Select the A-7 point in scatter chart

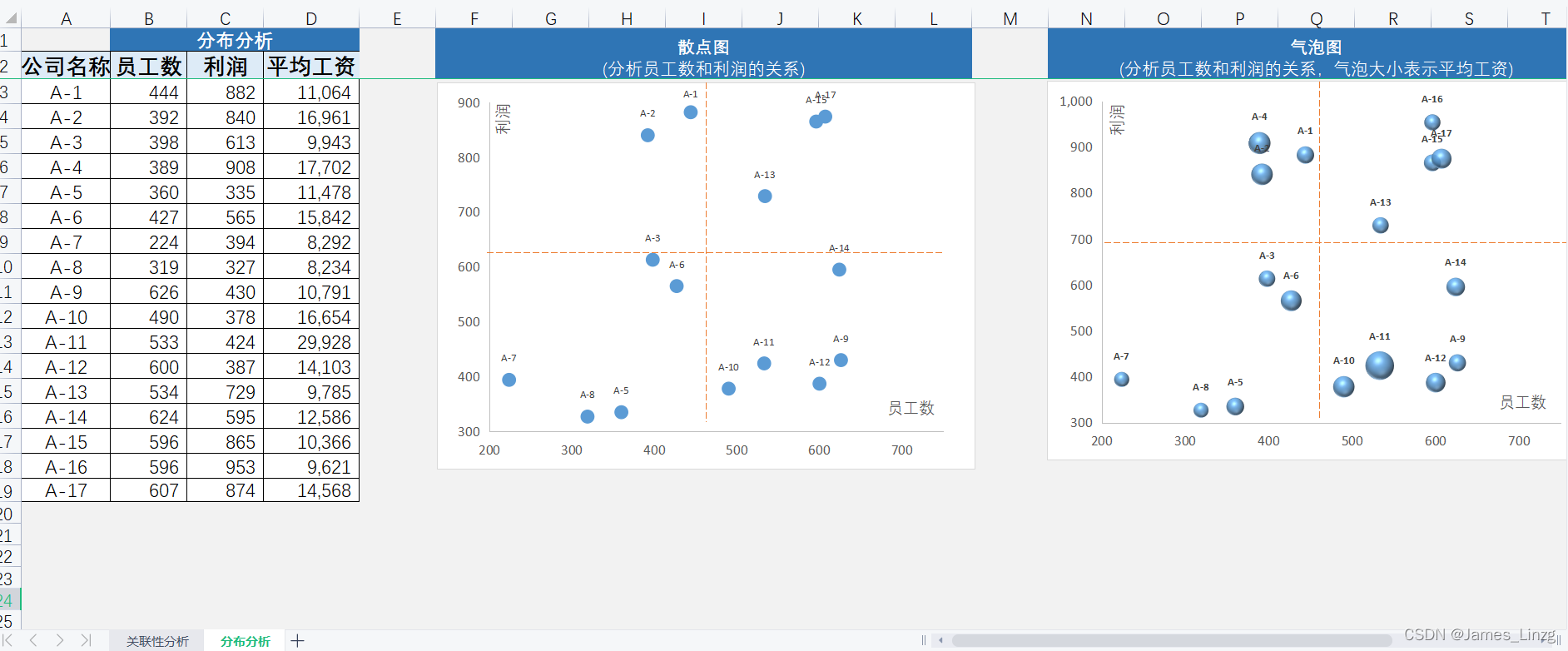point(509,380)
